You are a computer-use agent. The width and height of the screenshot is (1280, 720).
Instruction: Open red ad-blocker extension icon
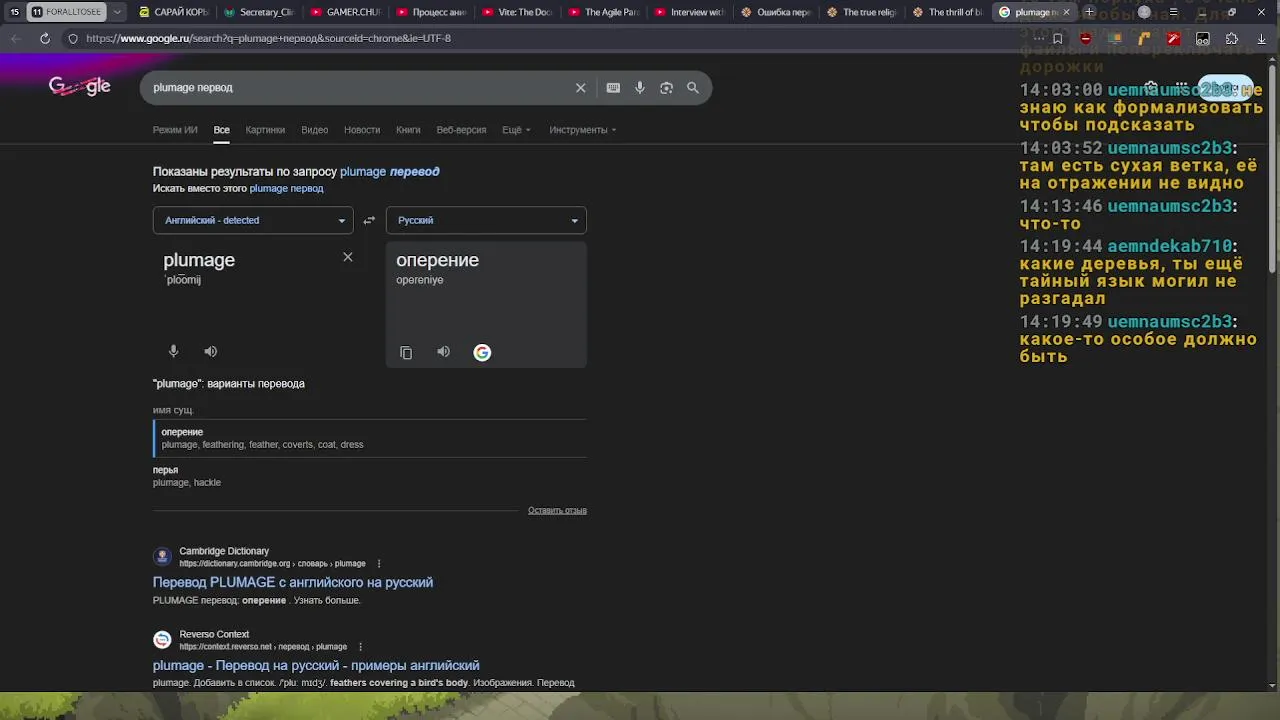coord(1086,38)
